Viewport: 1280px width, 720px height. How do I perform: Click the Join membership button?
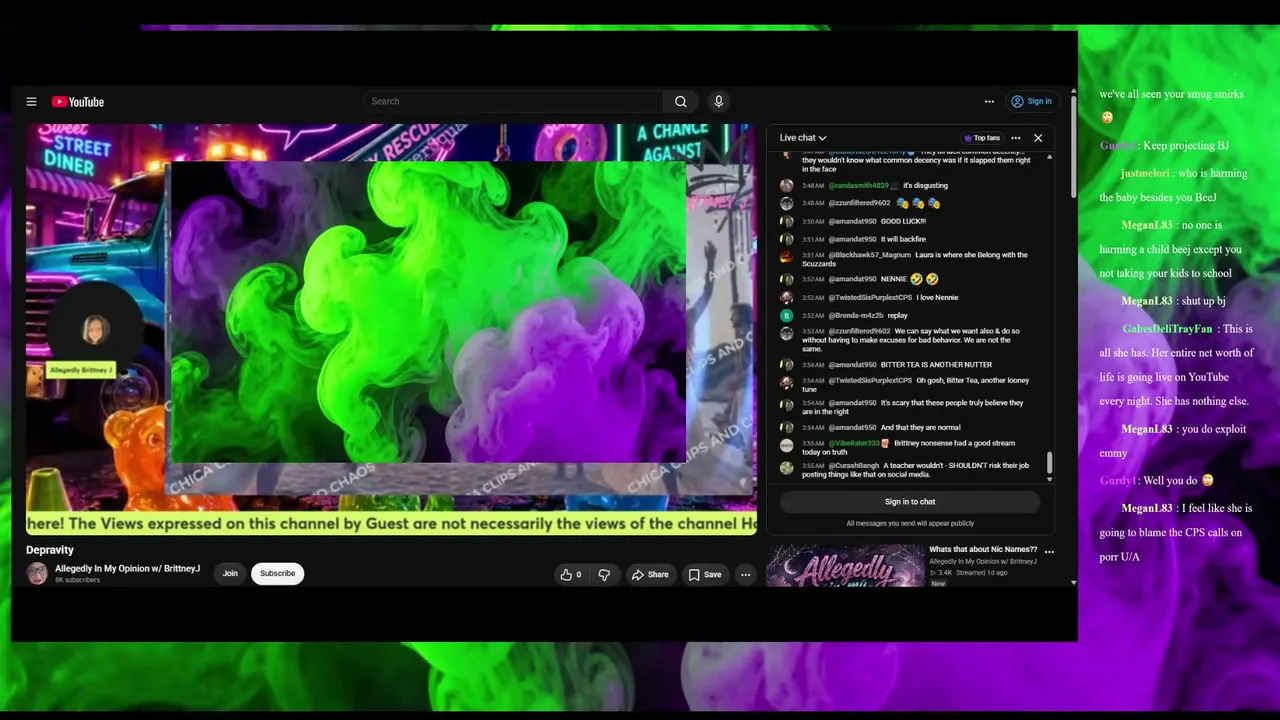click(230, 573)
